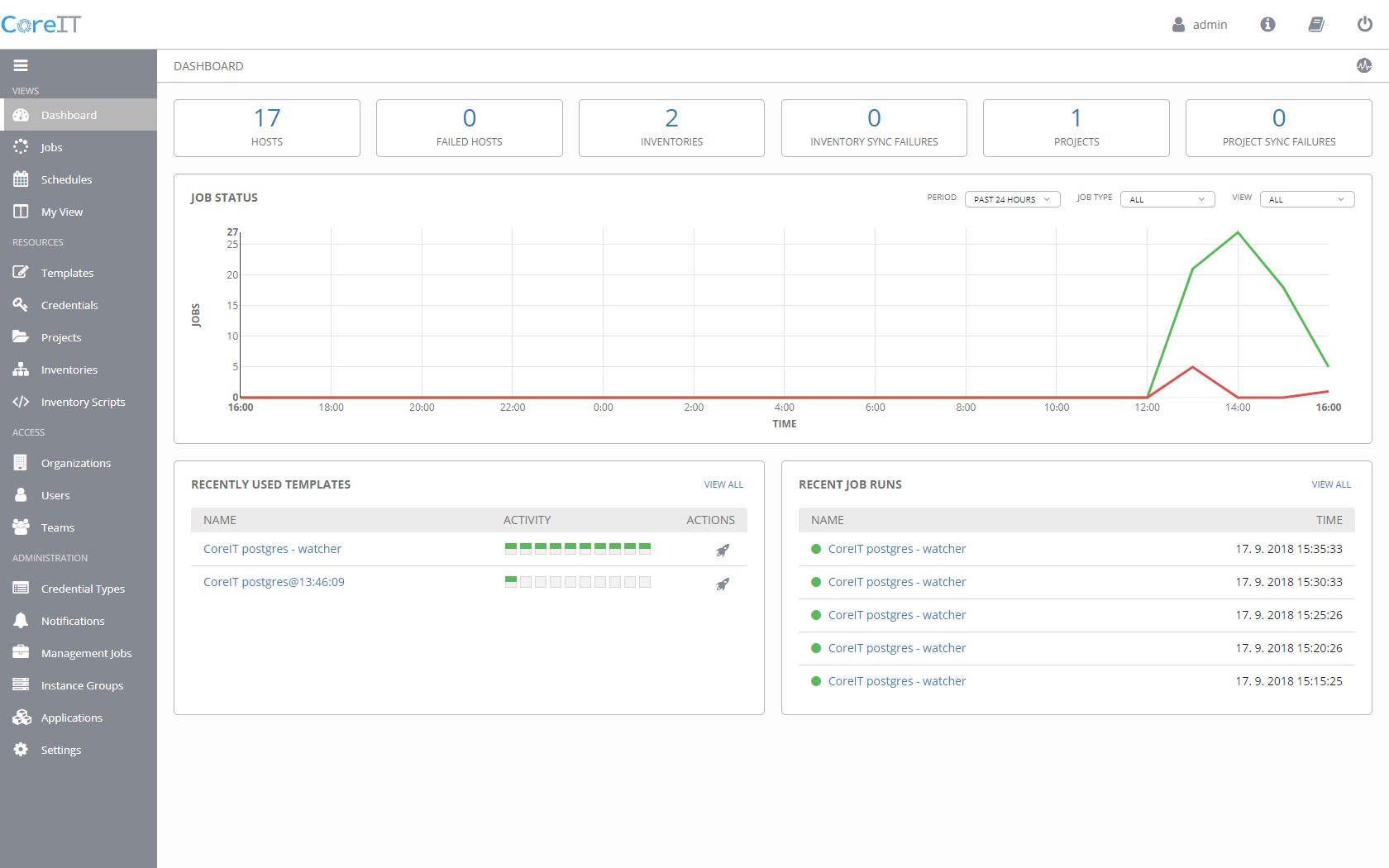Open Inventories from sidebar menu

pos(69,370)
